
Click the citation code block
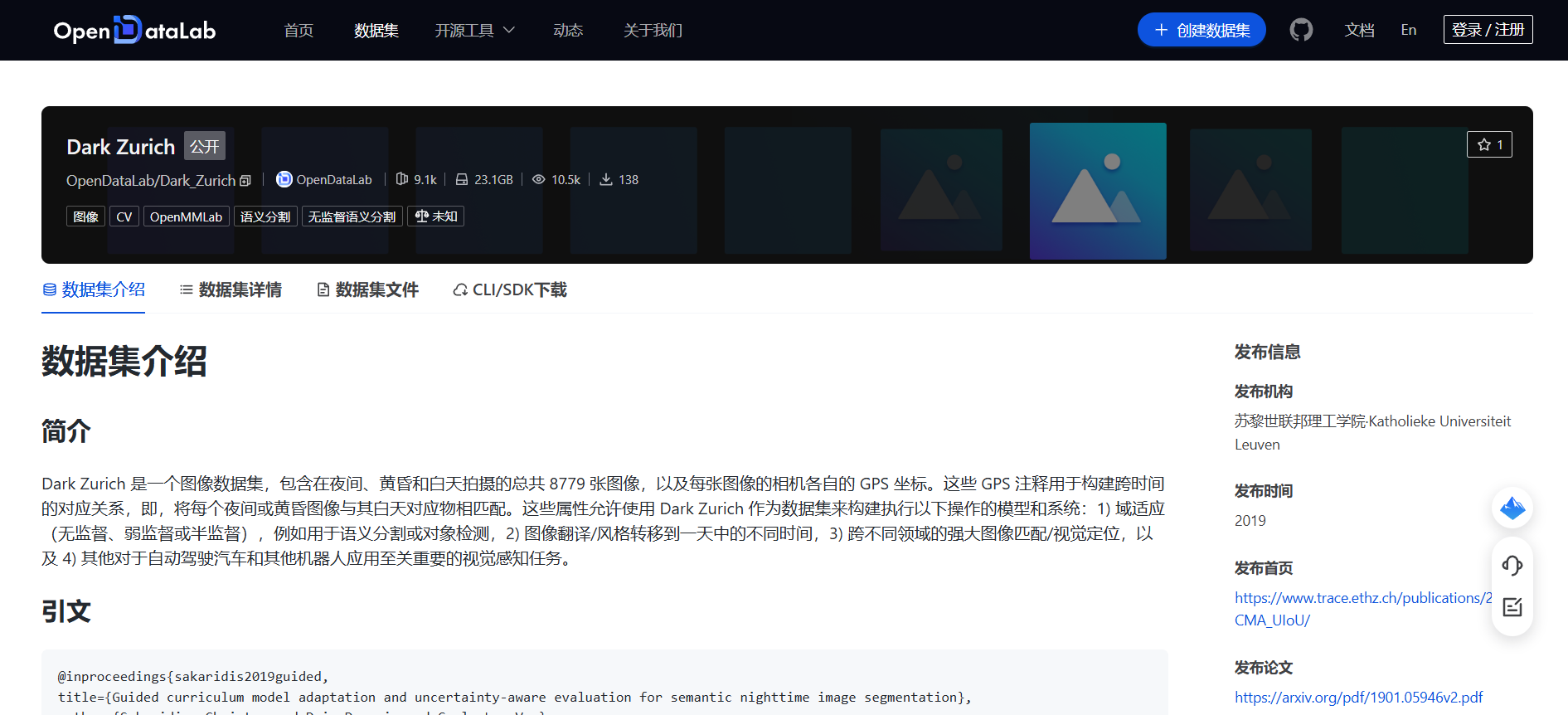604,683
